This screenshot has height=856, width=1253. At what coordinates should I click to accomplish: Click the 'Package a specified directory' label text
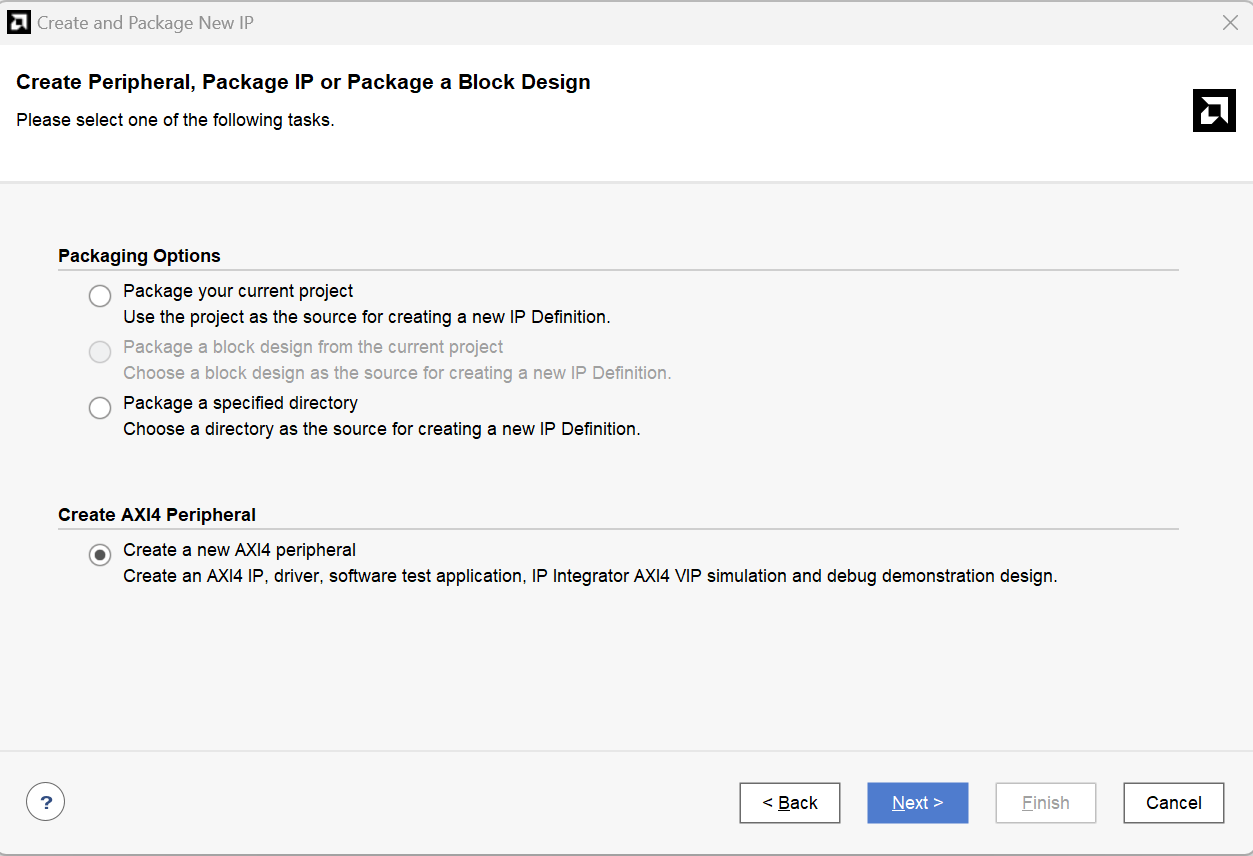[x=240, y=403]
